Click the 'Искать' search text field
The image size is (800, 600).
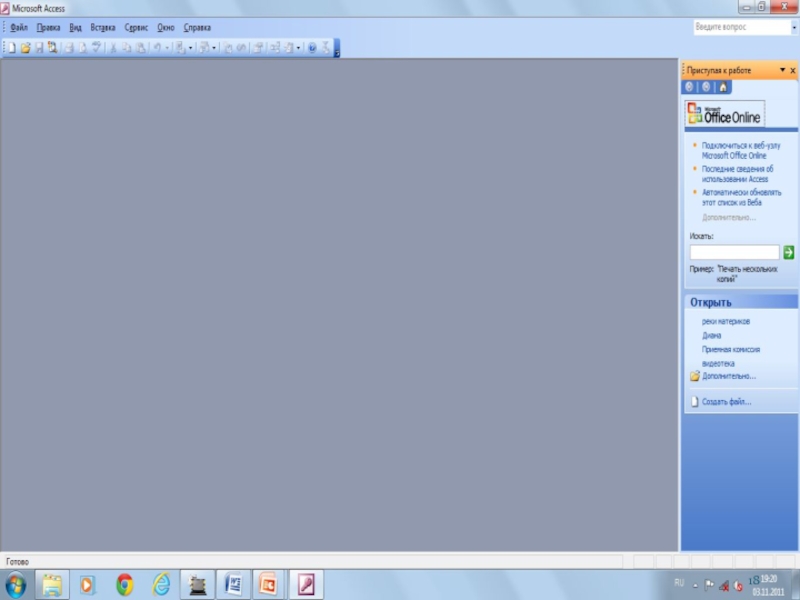point(734,253)
